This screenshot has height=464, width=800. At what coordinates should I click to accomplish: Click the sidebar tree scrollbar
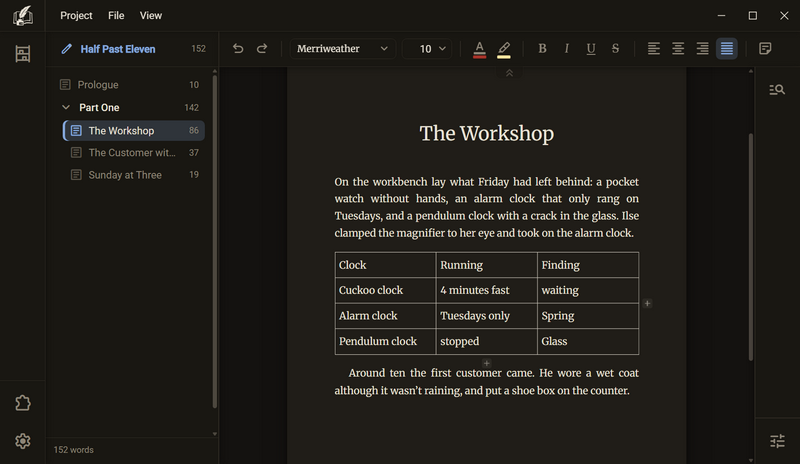215,241
